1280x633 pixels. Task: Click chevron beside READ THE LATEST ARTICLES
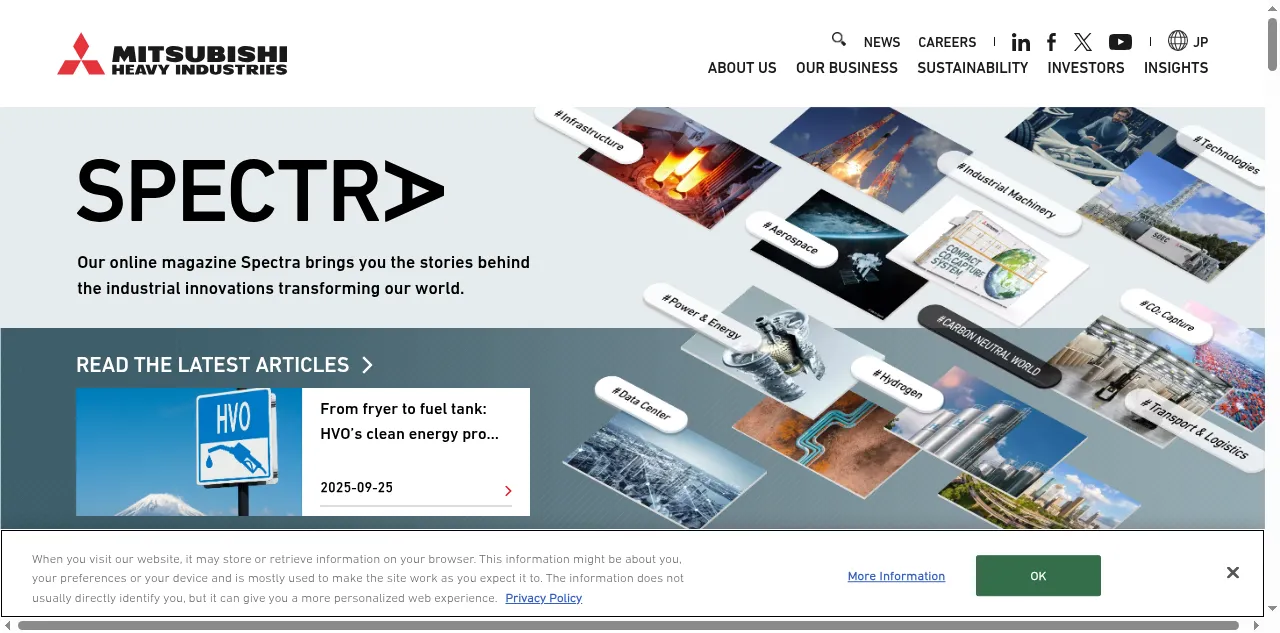click(x=367, y=365)
